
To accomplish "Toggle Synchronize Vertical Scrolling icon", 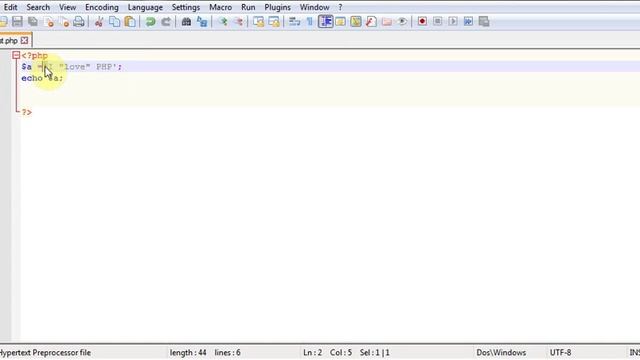I will [258, 21].
